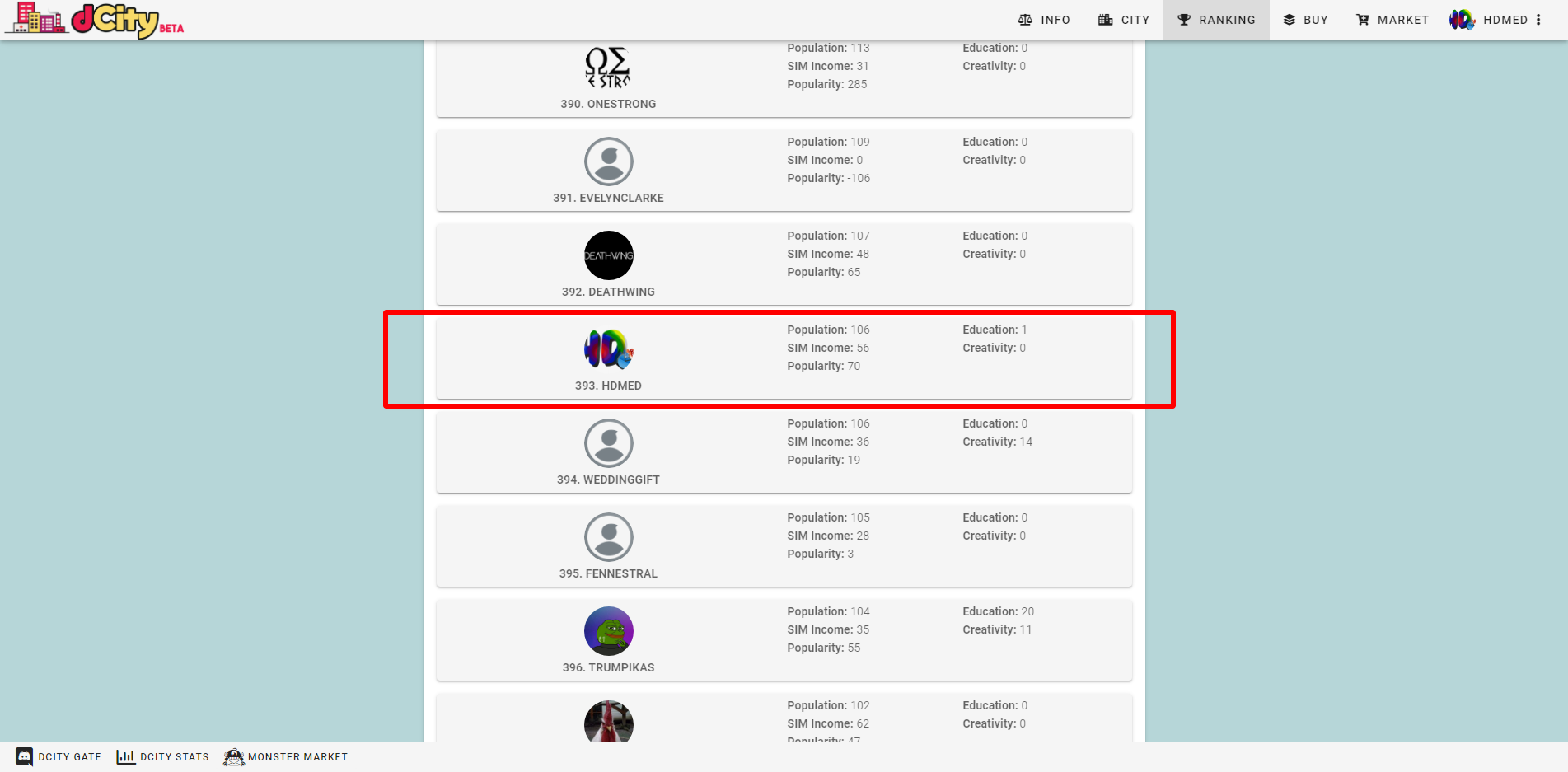Click WEDDINGGIFT's Creativity: 14 value
This screenshot has width=1568, height=772.
997,442
